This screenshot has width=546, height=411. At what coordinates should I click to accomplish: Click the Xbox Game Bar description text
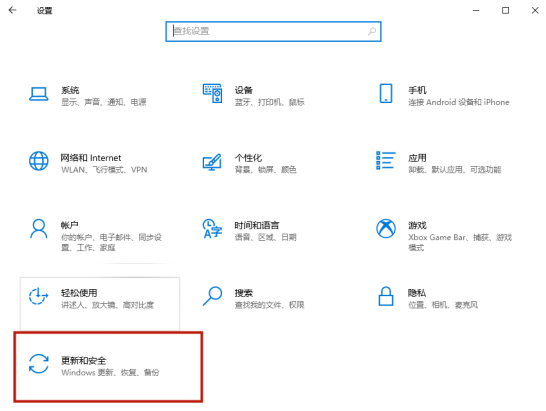tap(460, 242)
